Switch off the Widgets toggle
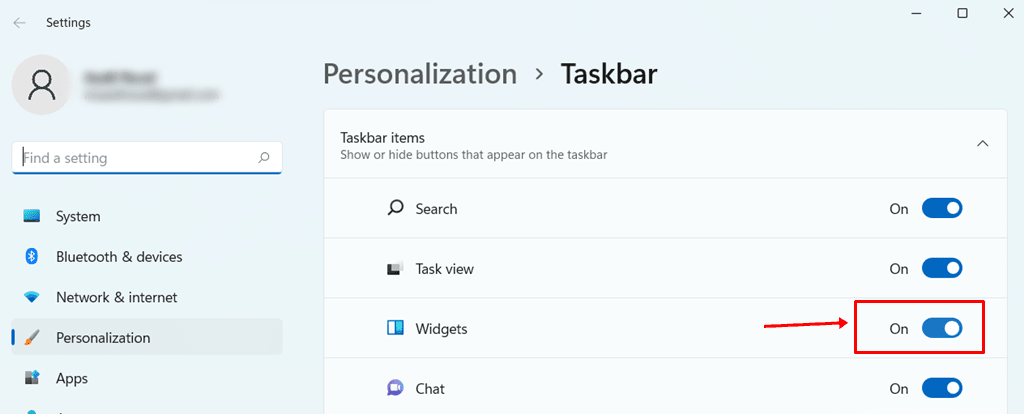 (x=941, y=328)
